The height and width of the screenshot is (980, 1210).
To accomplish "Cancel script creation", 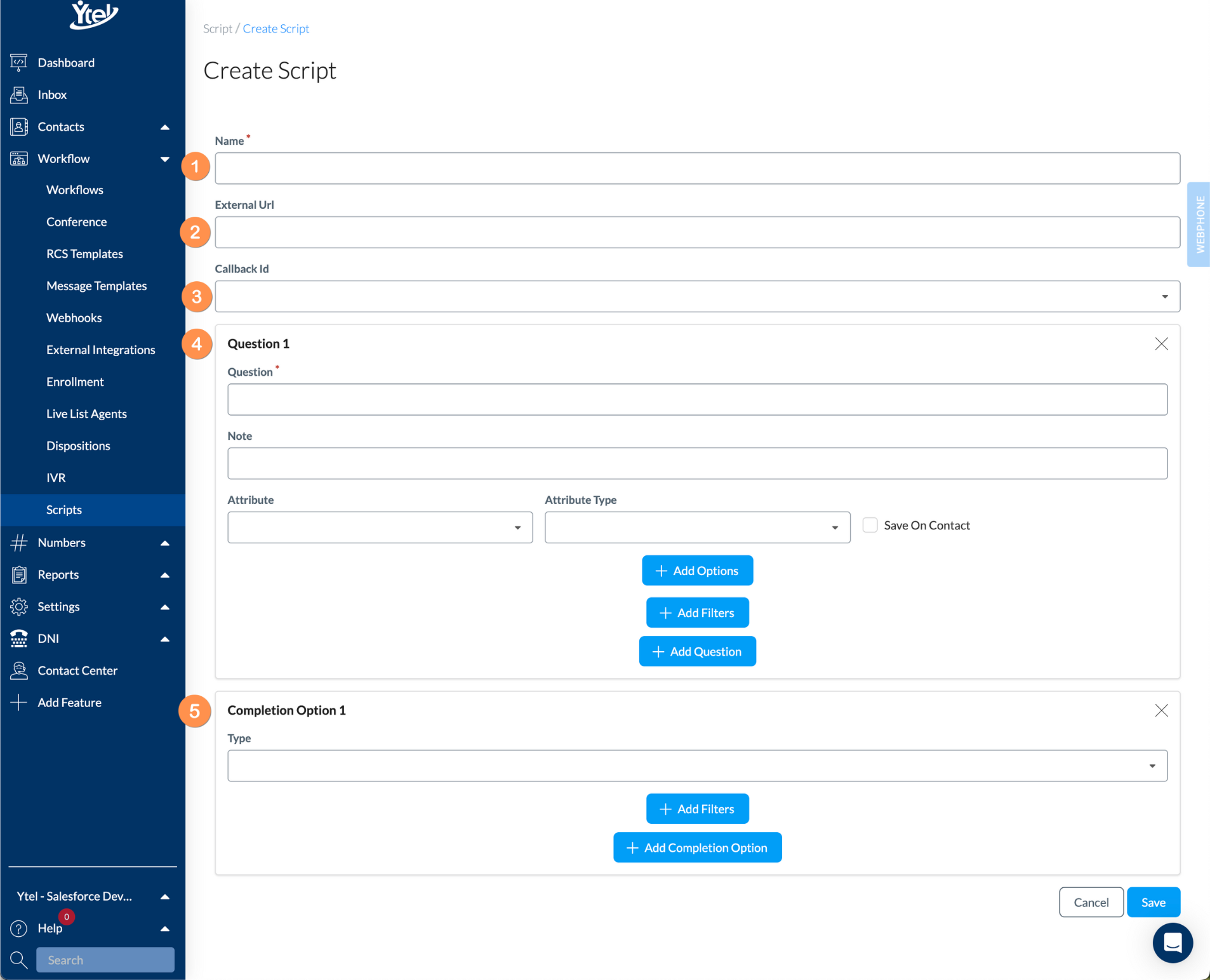I will [x=1091, y=902].
